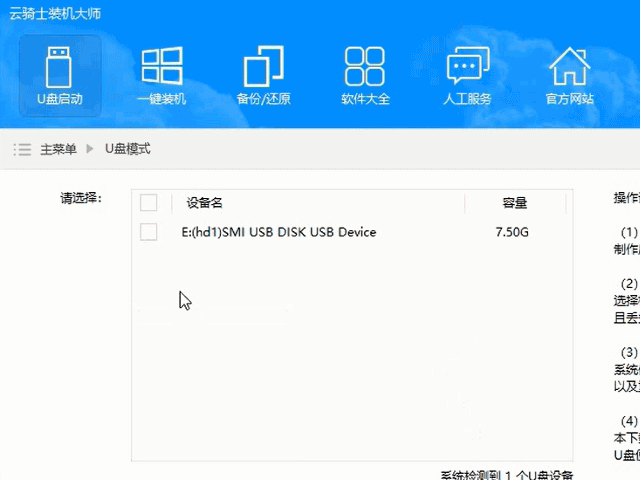Screen dimensions: 640x480
Task: Open 备份/还原 backup and restore
Action: [x=264, y=76]
